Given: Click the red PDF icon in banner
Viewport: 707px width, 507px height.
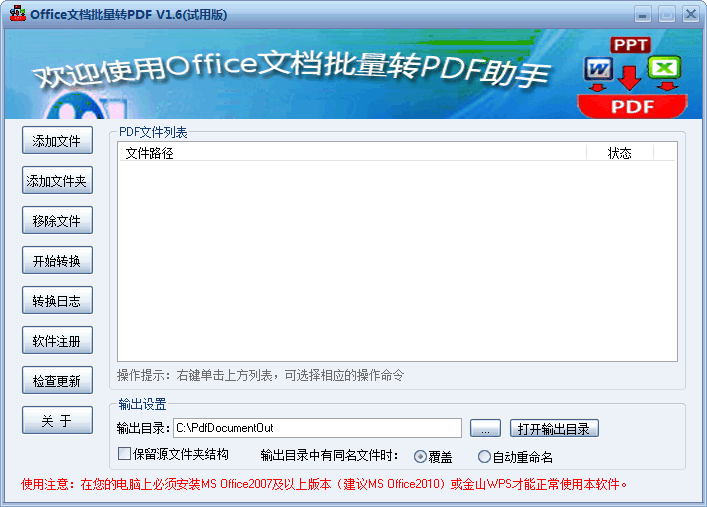Looking at the screenshot, I should 631,105.
